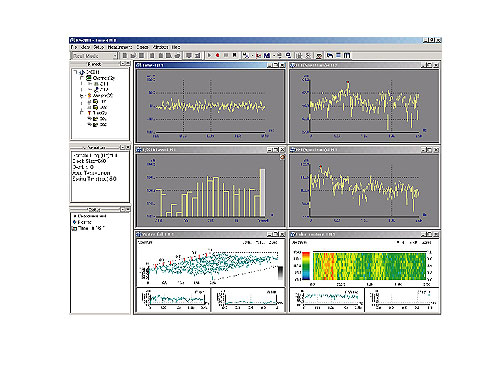Click the blue horizontal lines toolbar icon
This screenshot has width=500, height=375.
338,55
